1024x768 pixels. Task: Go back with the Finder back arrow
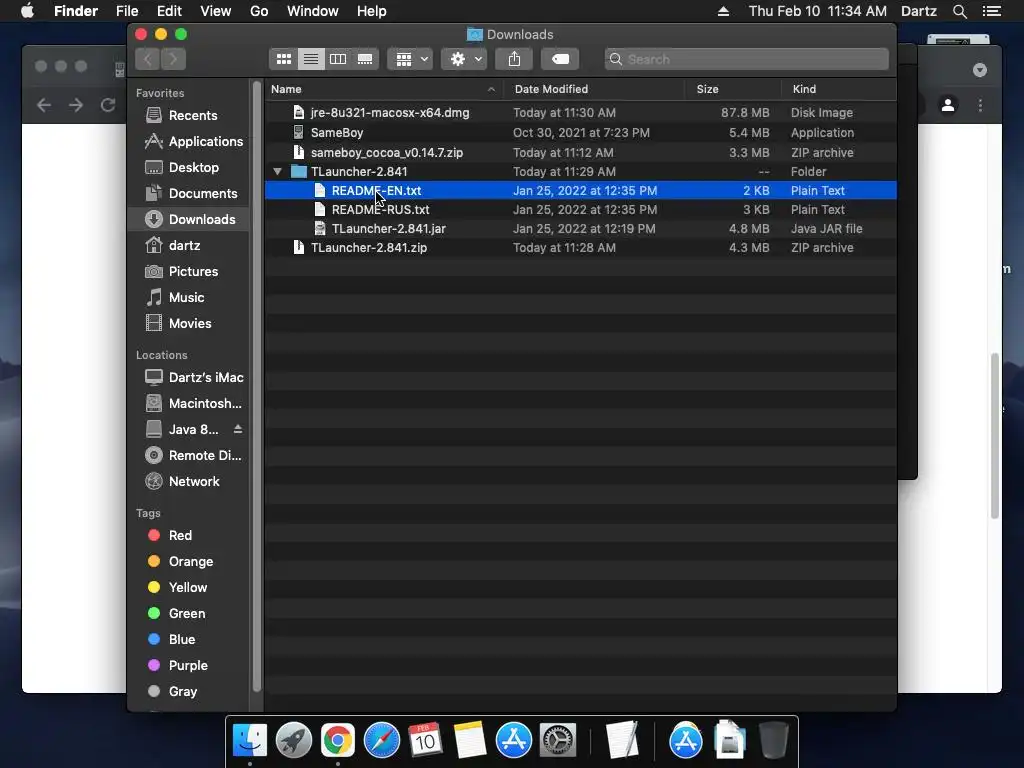click(148, 59)
